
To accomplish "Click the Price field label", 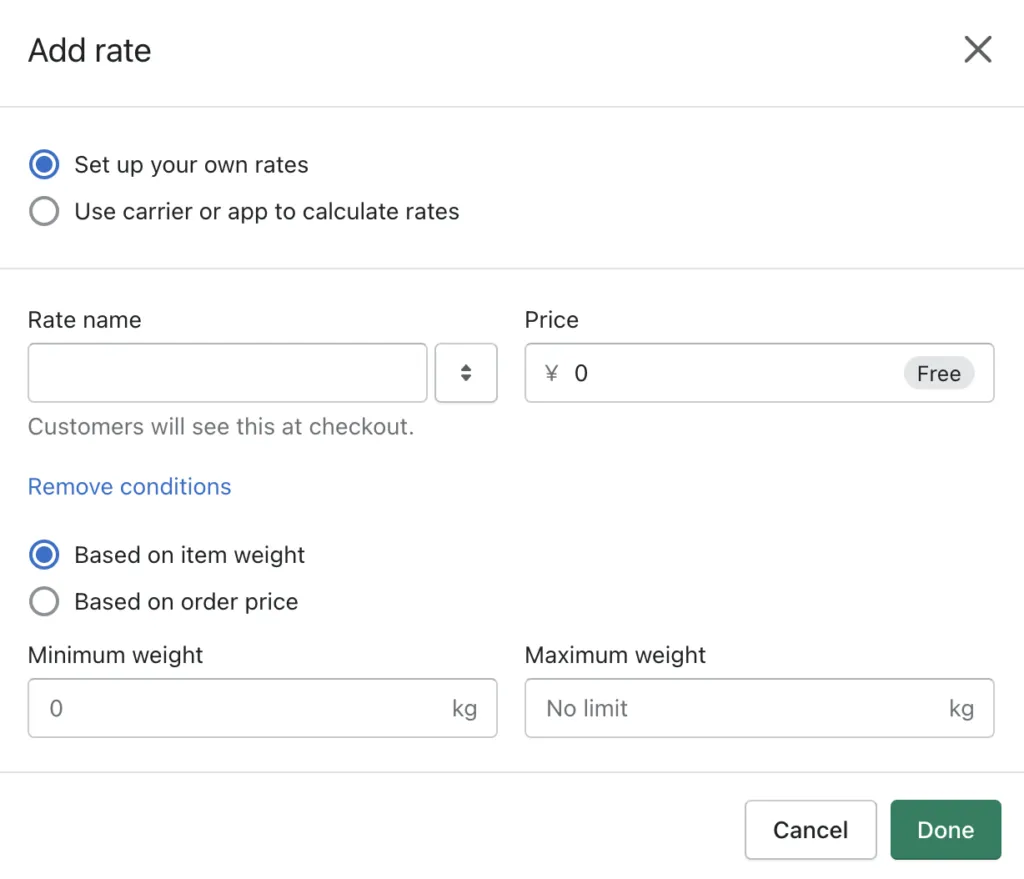I will click(x=551, y=320).
